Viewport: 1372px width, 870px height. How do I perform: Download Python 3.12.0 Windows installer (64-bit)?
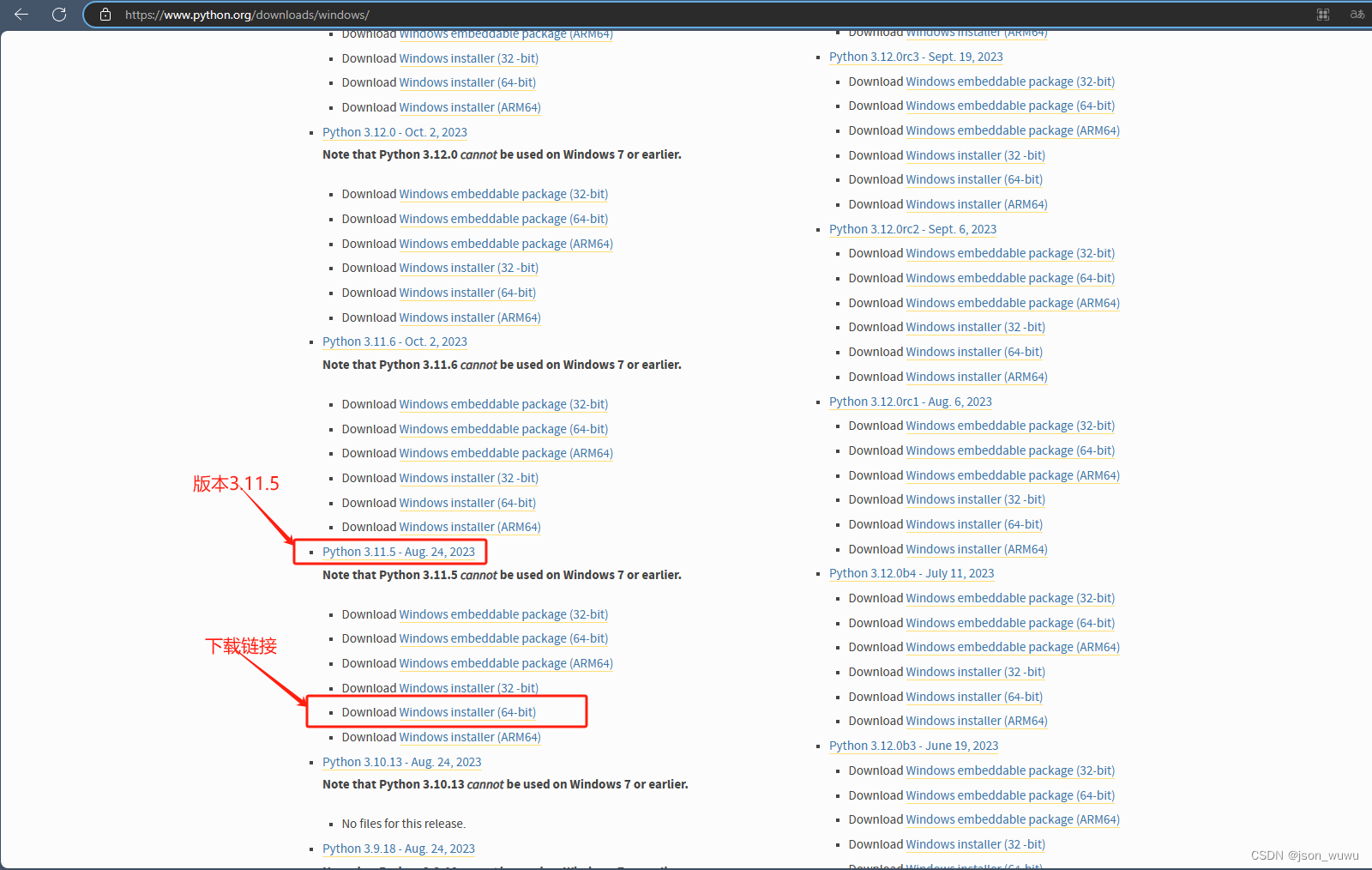pyautogui.click(x=467, y=293)
